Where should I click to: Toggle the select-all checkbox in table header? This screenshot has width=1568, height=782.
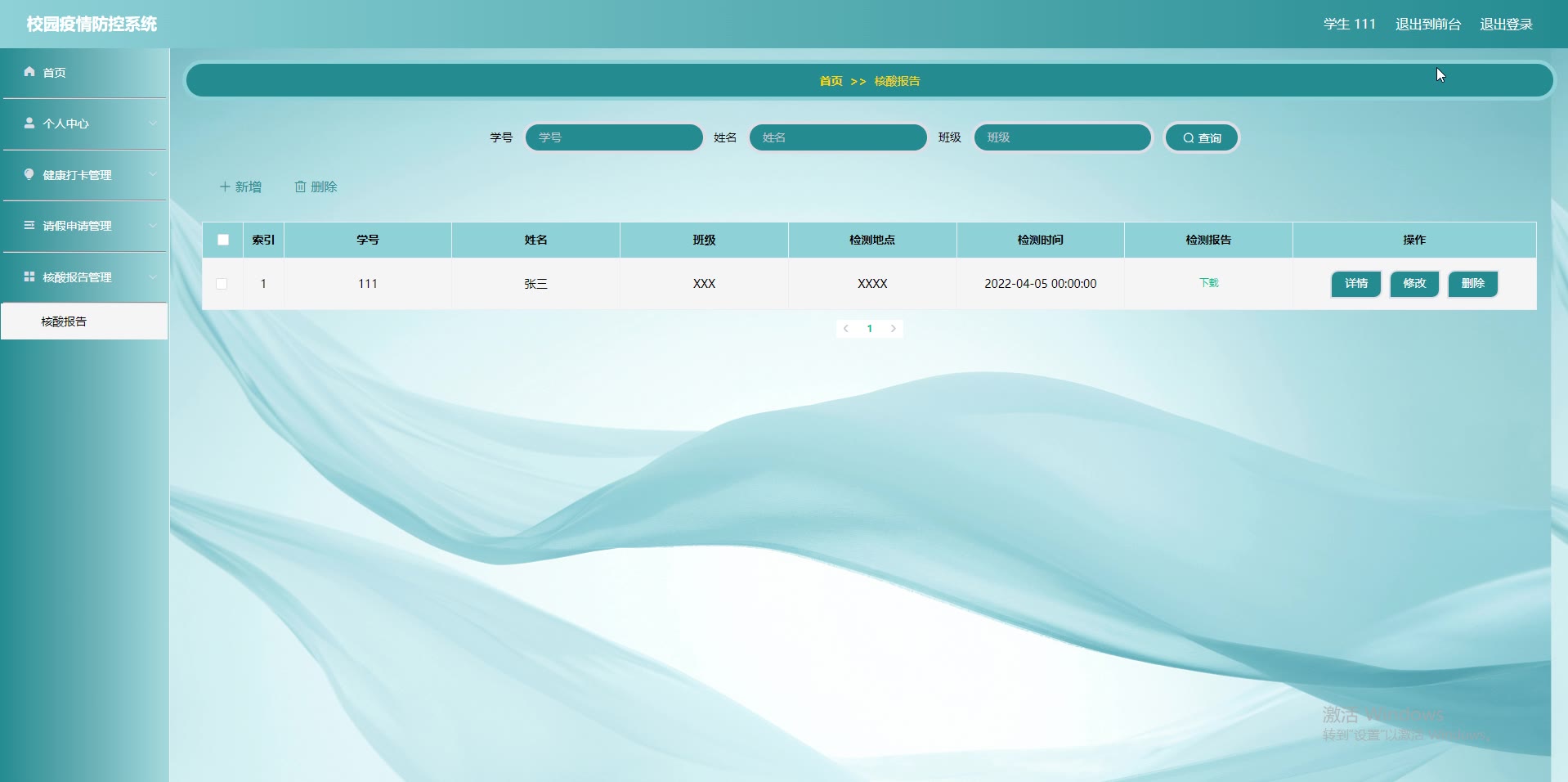[x=223, y=240]
